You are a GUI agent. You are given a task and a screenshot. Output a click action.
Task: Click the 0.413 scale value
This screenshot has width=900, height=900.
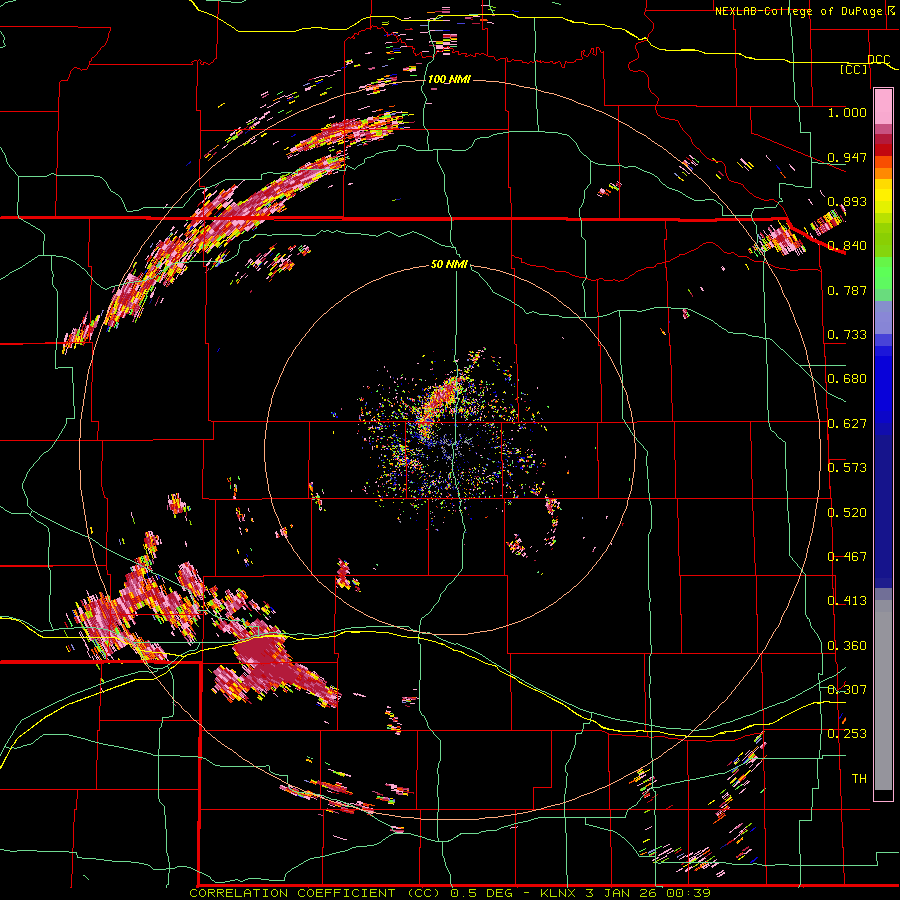(847, 601)
